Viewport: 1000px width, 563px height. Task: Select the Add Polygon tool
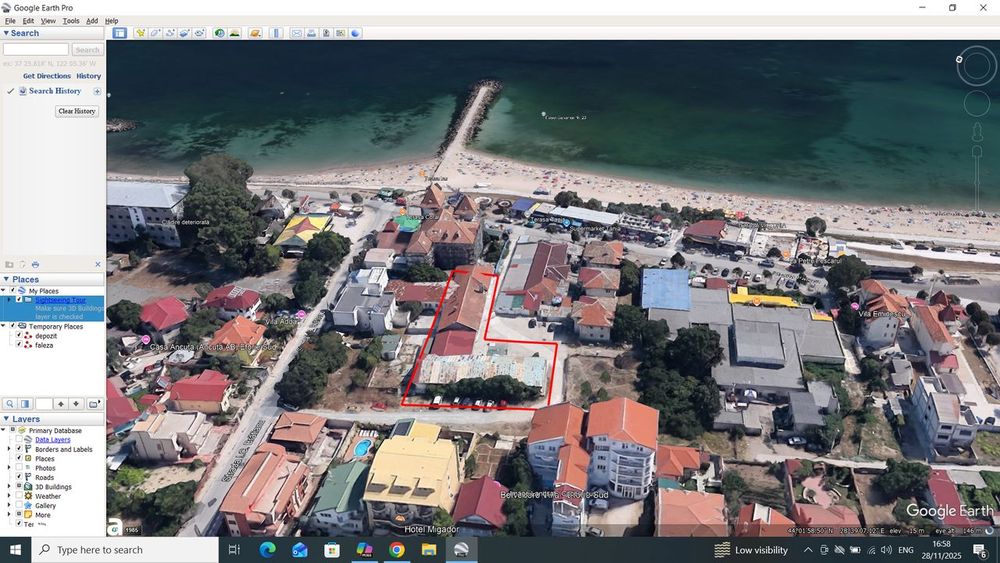click(x=155, y=33)
